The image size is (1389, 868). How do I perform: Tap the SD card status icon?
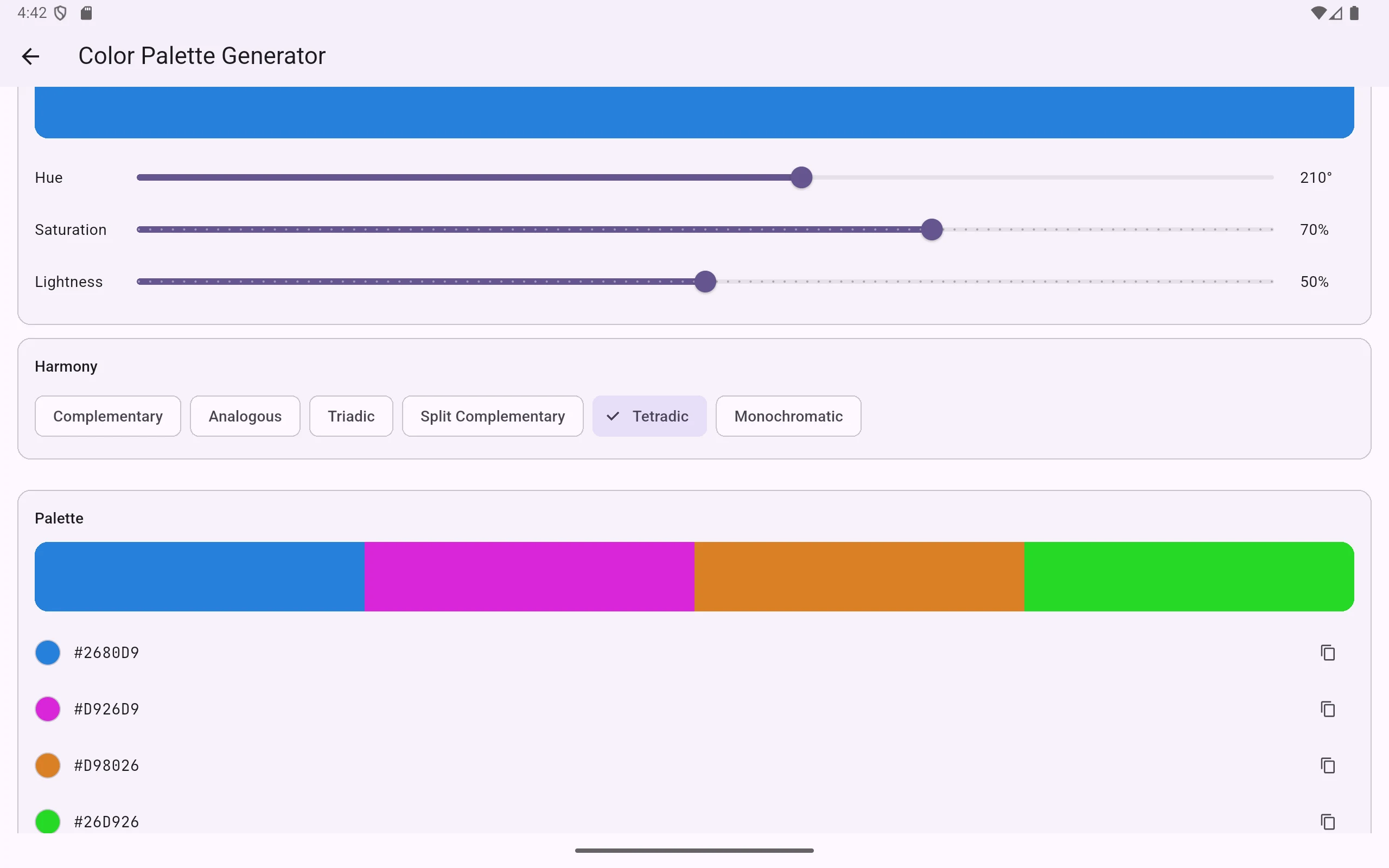click(x=86, y=12)
